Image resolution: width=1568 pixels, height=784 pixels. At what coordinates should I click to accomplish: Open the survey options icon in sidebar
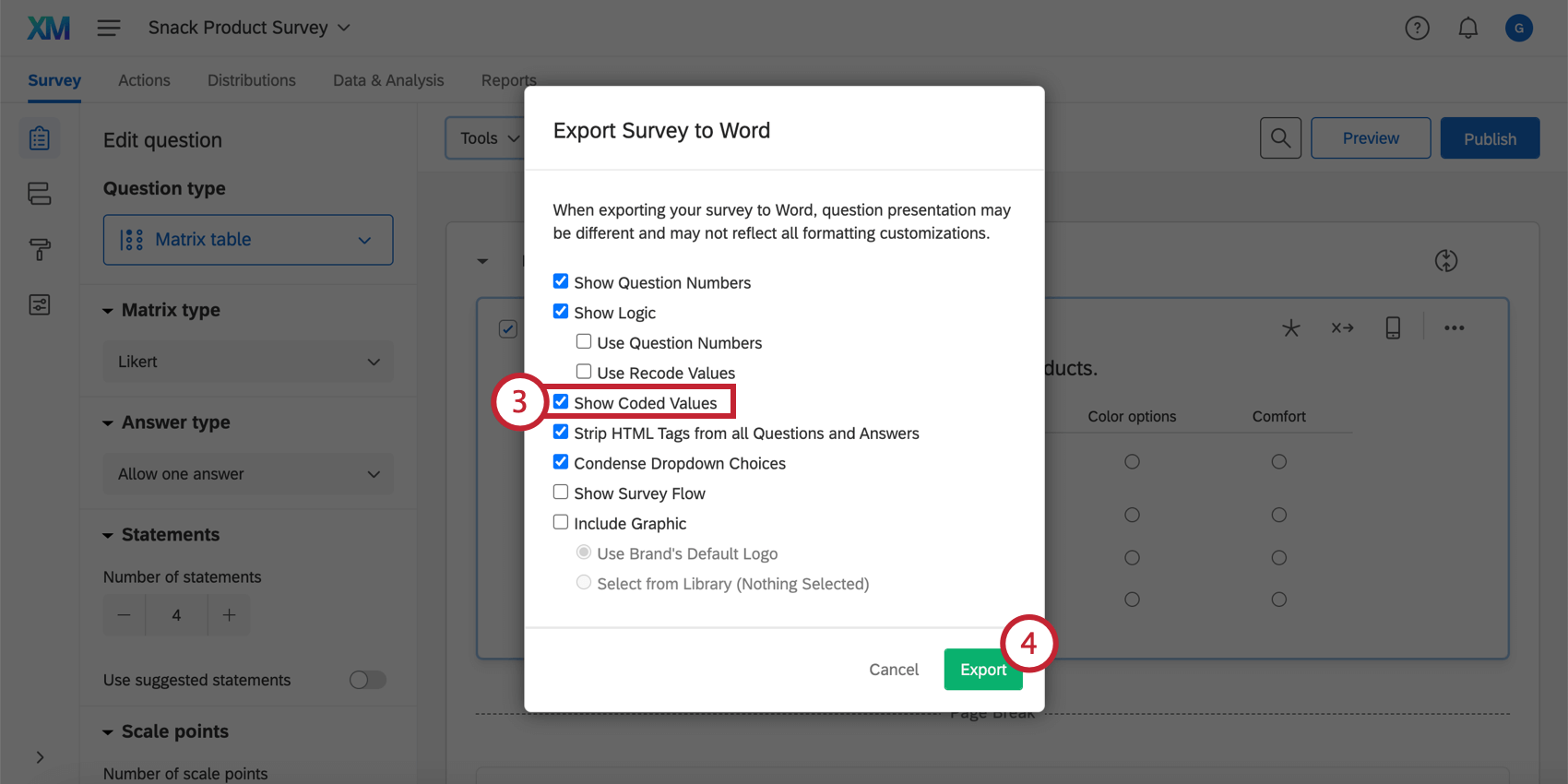pyautogui.click(x=40, y=304)
